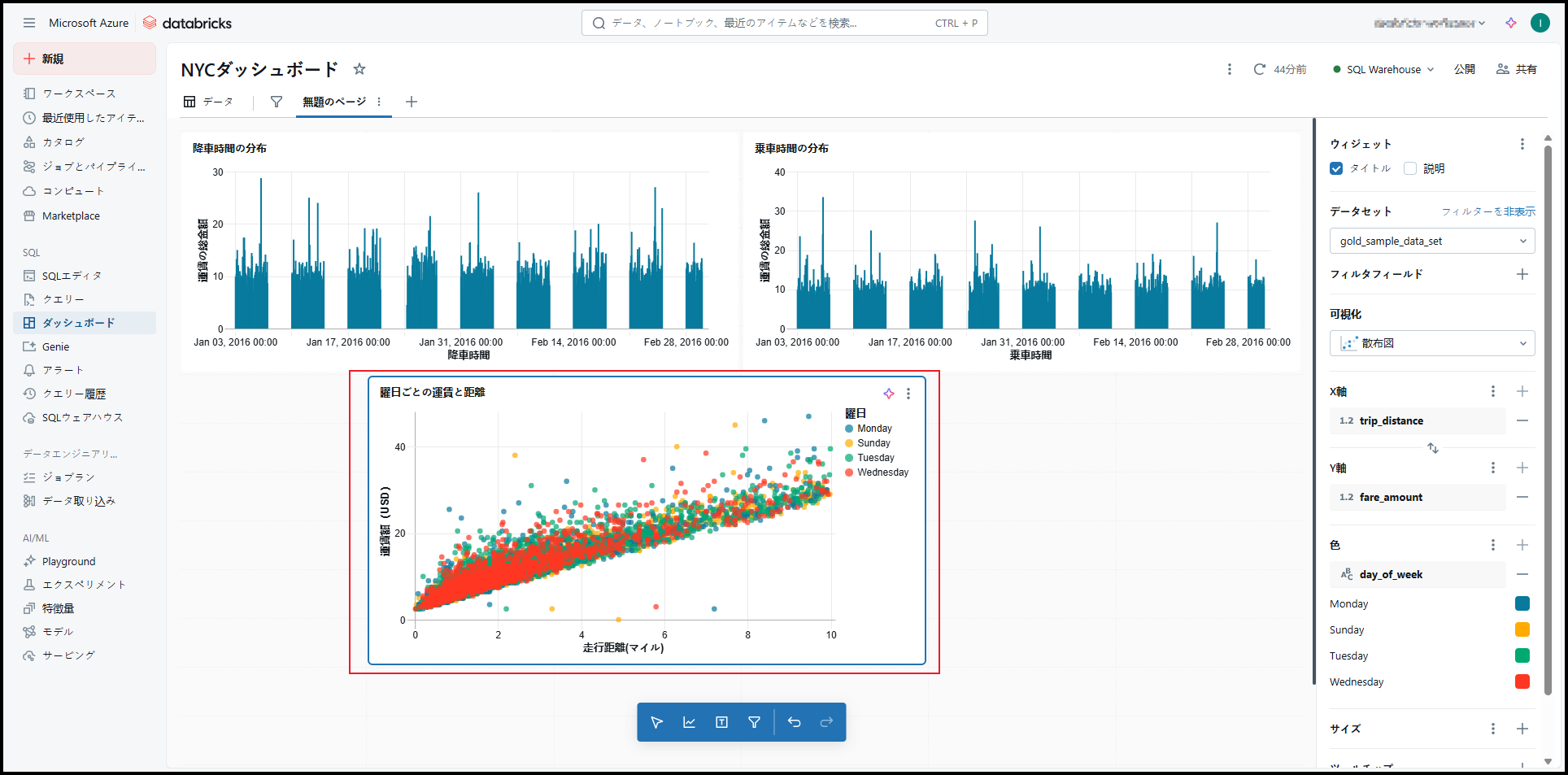Click the undo arrow in bottom toolbar

pos(794,722)
